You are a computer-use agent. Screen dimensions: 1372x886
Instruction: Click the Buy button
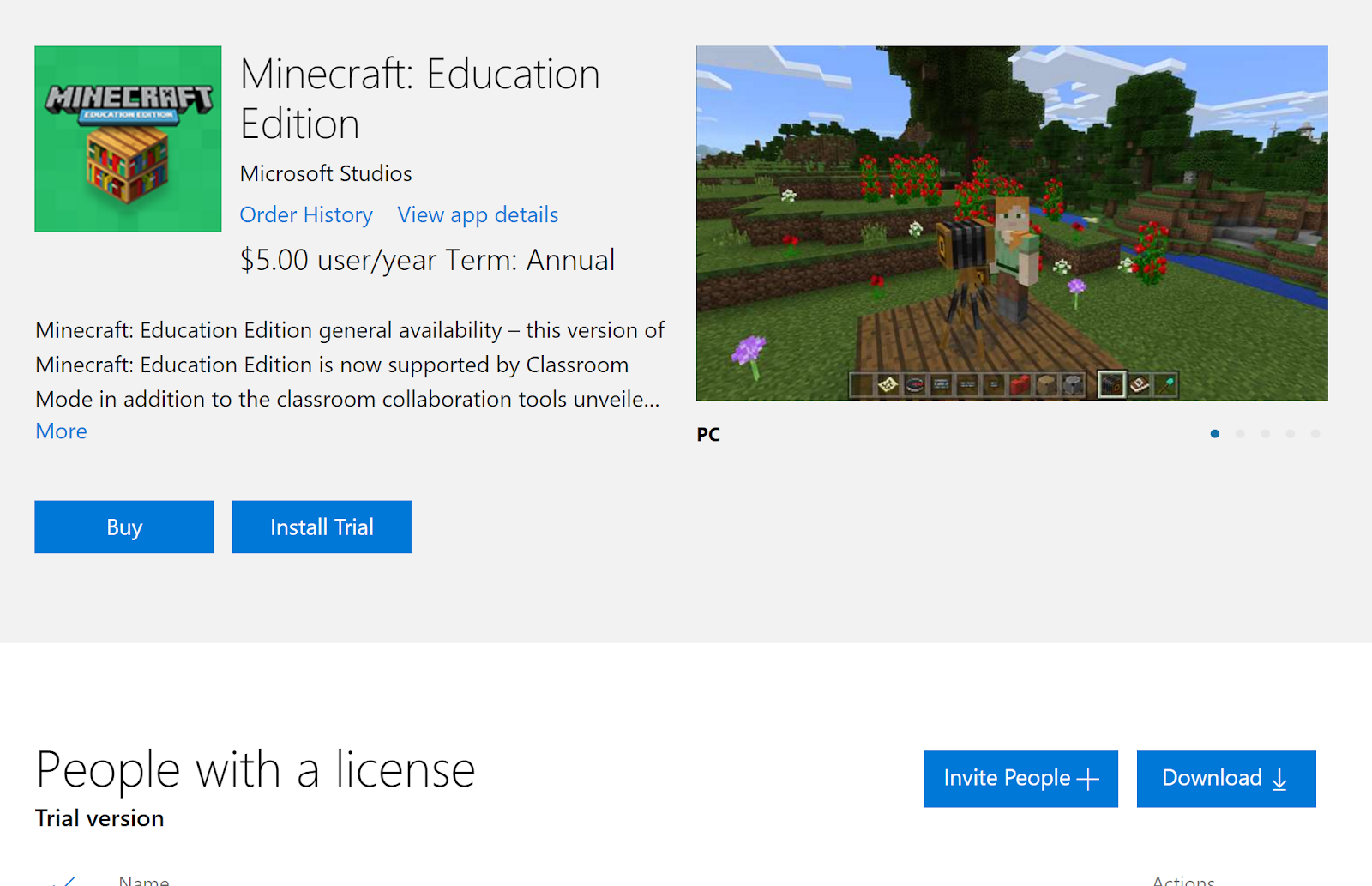tap(124, 527)
